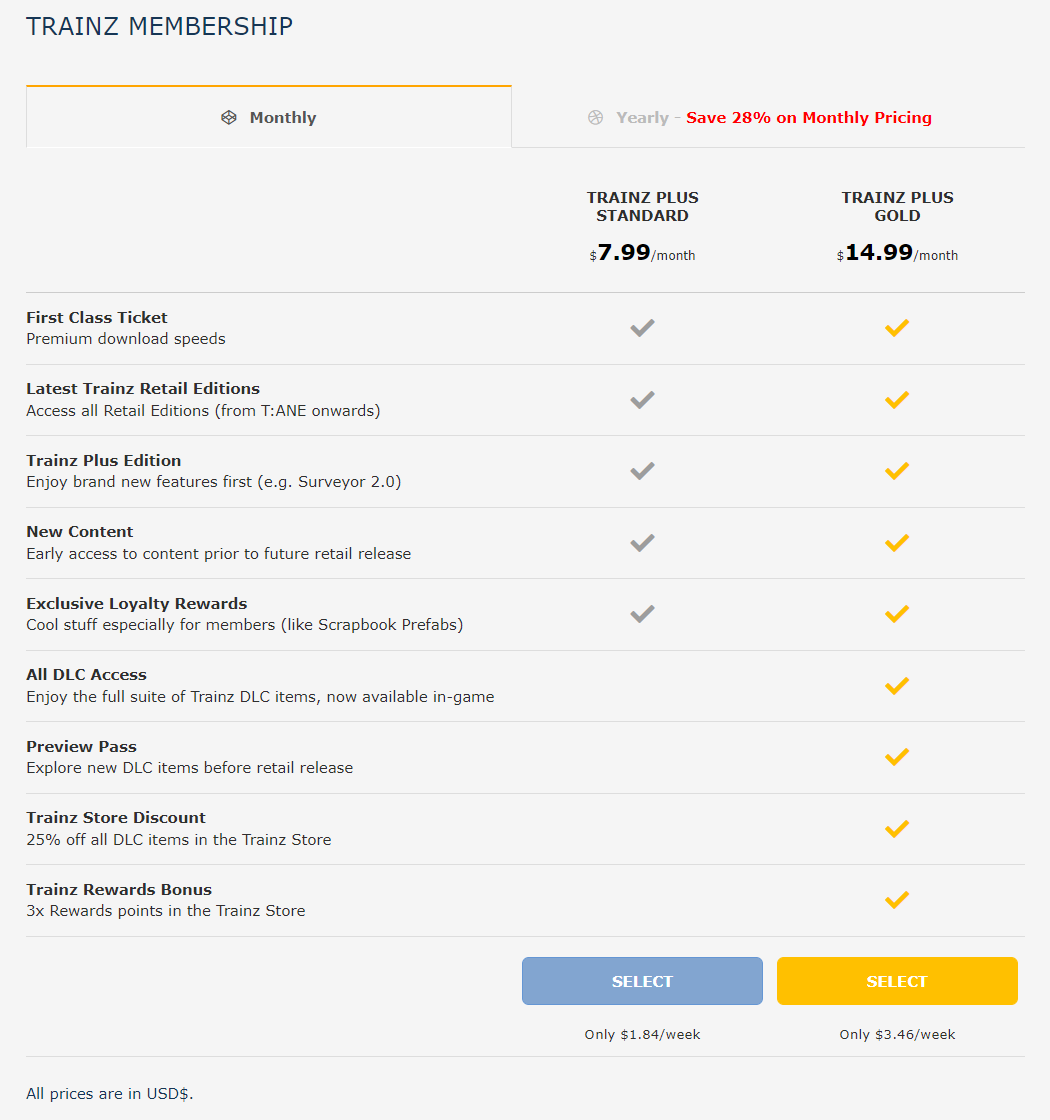The width and height of the screenshot is (1050, 1120).
Task: Click the Trainz Plus Standard heading
Action: click(642, 206)
